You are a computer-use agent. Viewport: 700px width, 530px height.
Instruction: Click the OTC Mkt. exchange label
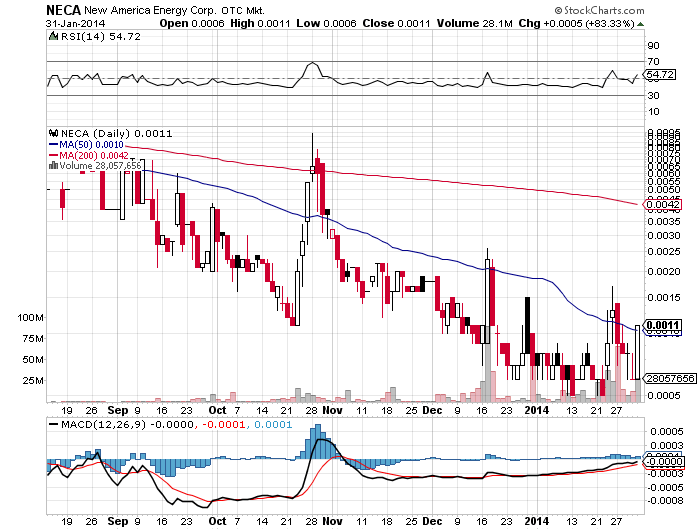coord(243,10)
